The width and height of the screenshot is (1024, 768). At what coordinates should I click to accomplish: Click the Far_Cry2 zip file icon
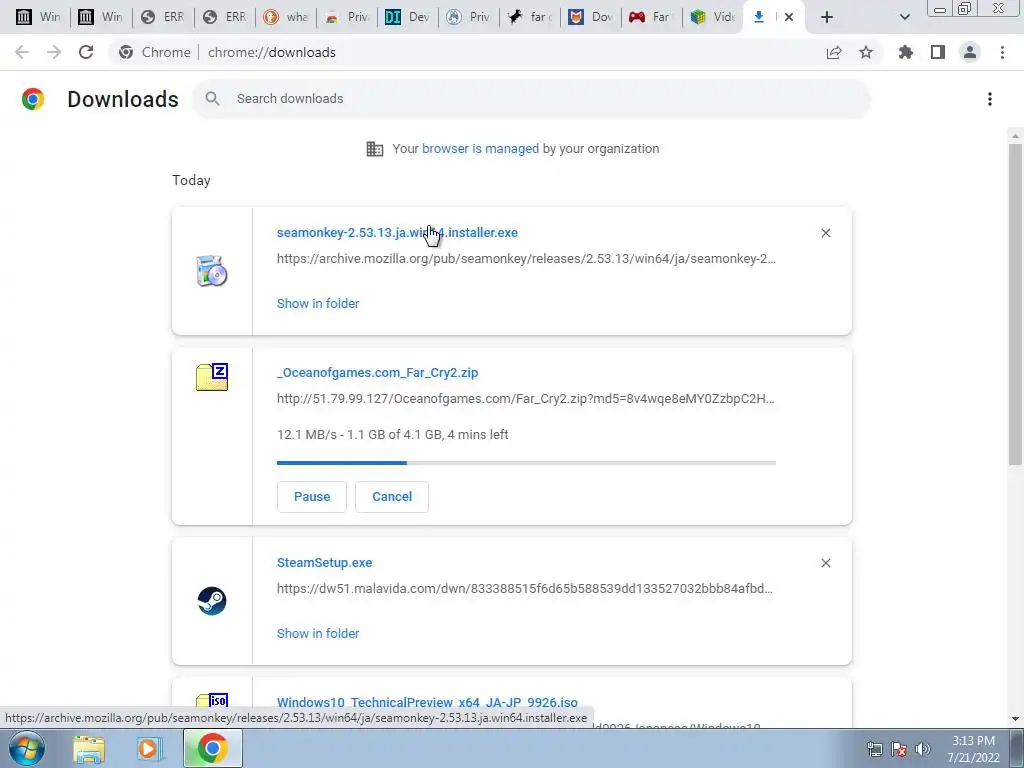click(x=212, y=377)
